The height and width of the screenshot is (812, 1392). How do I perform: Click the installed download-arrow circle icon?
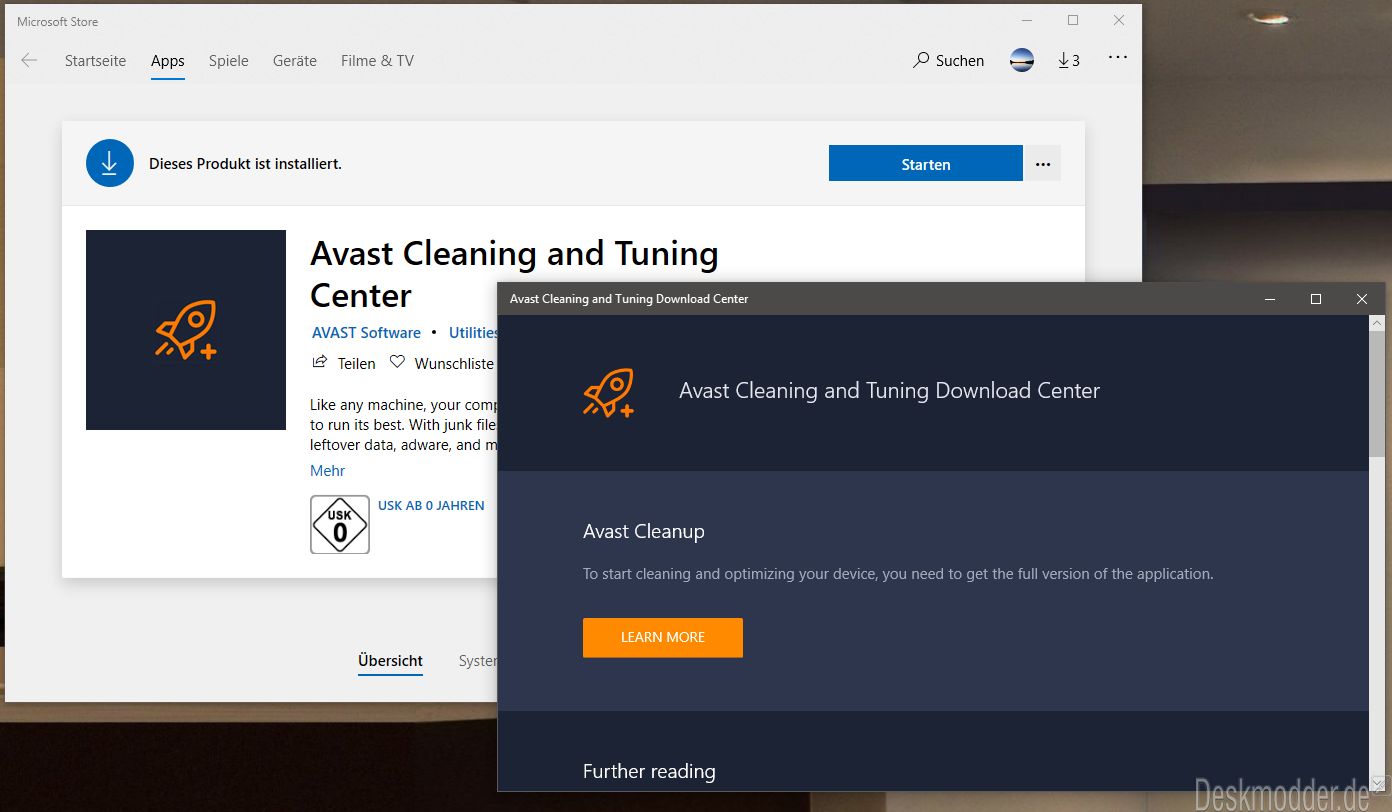pyautogui.click(x=110, y=163)
